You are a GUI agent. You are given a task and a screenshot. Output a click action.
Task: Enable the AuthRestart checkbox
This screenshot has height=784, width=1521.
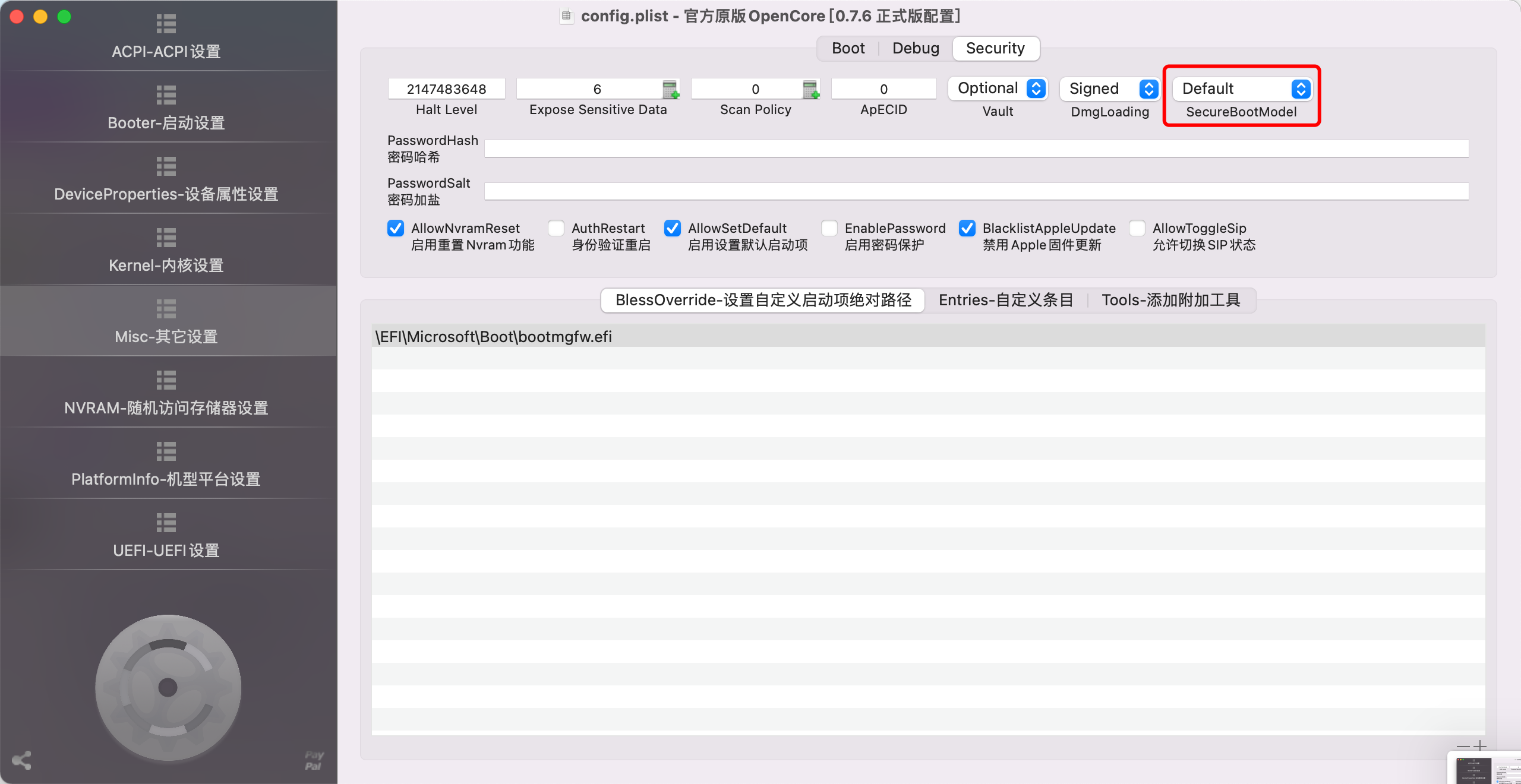click(556, 228)
